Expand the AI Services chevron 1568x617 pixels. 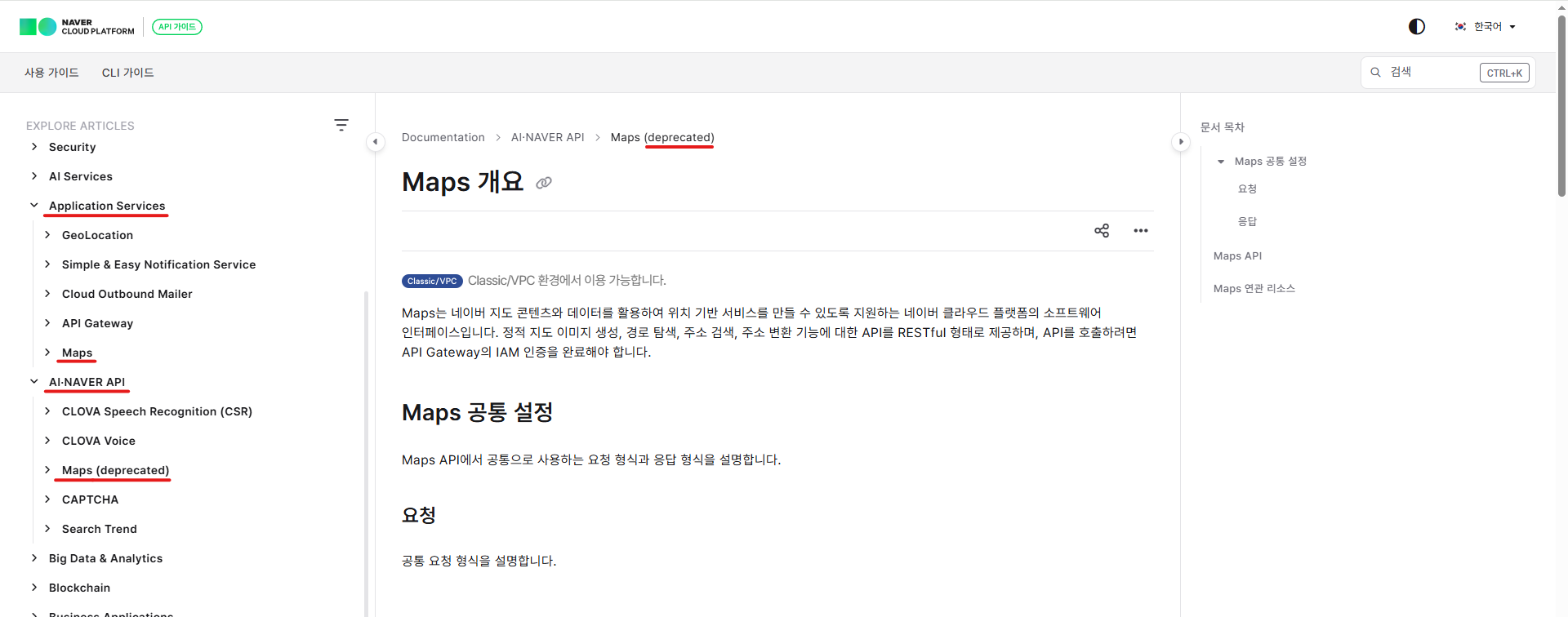pyautogui.click(x=34, y=176)
